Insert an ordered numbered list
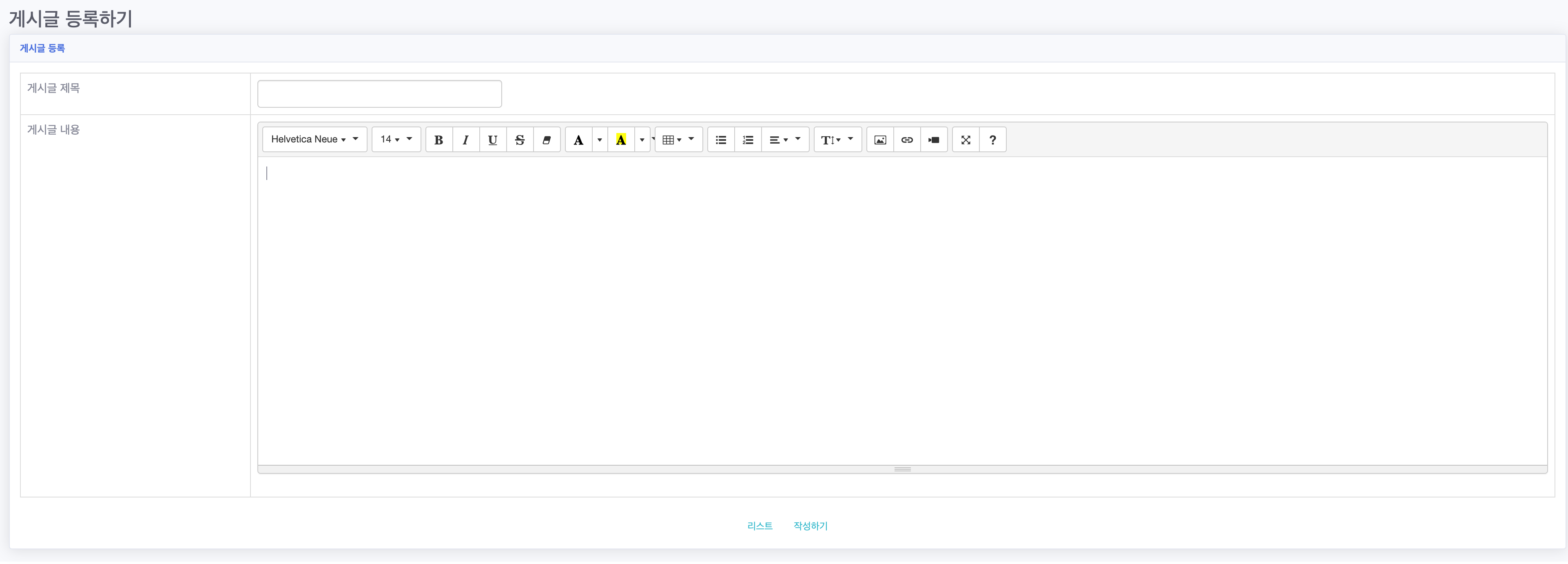Image resolution: width=1568 pixels, height=564 pixels. (747, 140)
